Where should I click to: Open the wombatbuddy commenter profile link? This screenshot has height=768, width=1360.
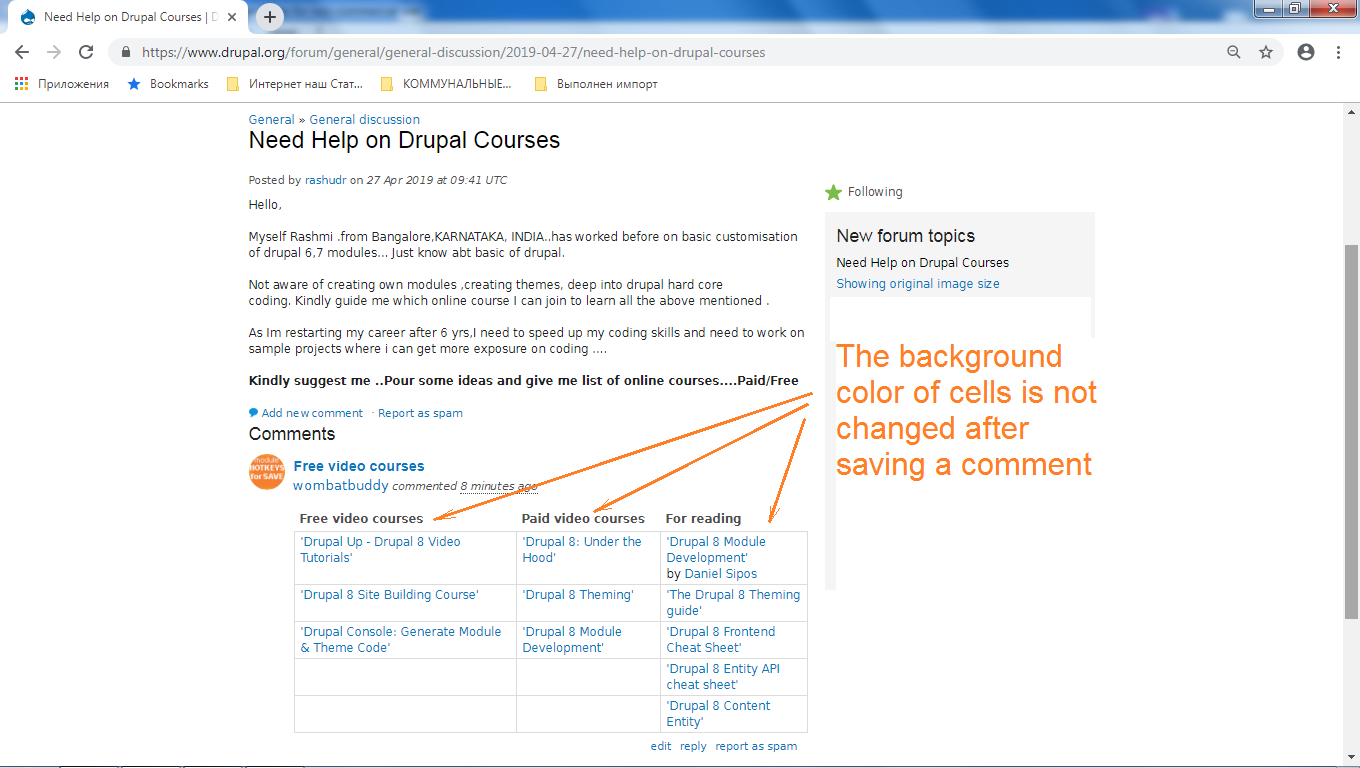click(341, 486)
